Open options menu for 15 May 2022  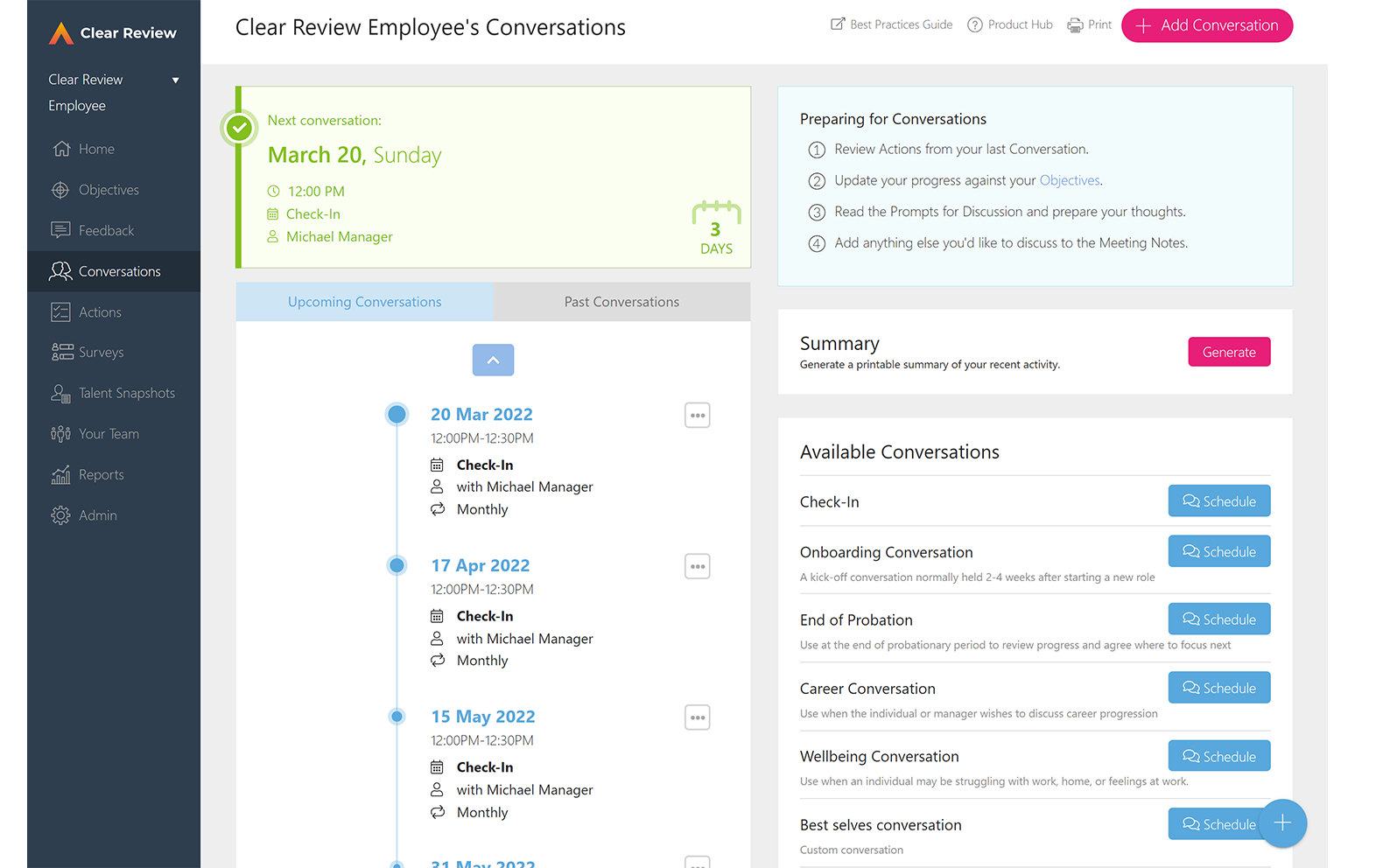tap(698, 717)
